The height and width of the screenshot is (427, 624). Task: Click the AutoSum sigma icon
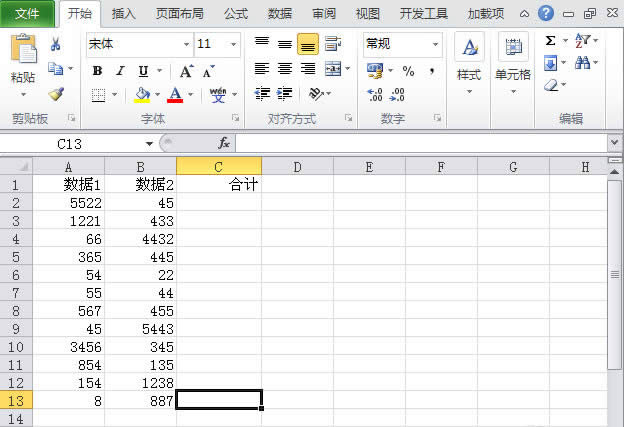tap(551, 41)
